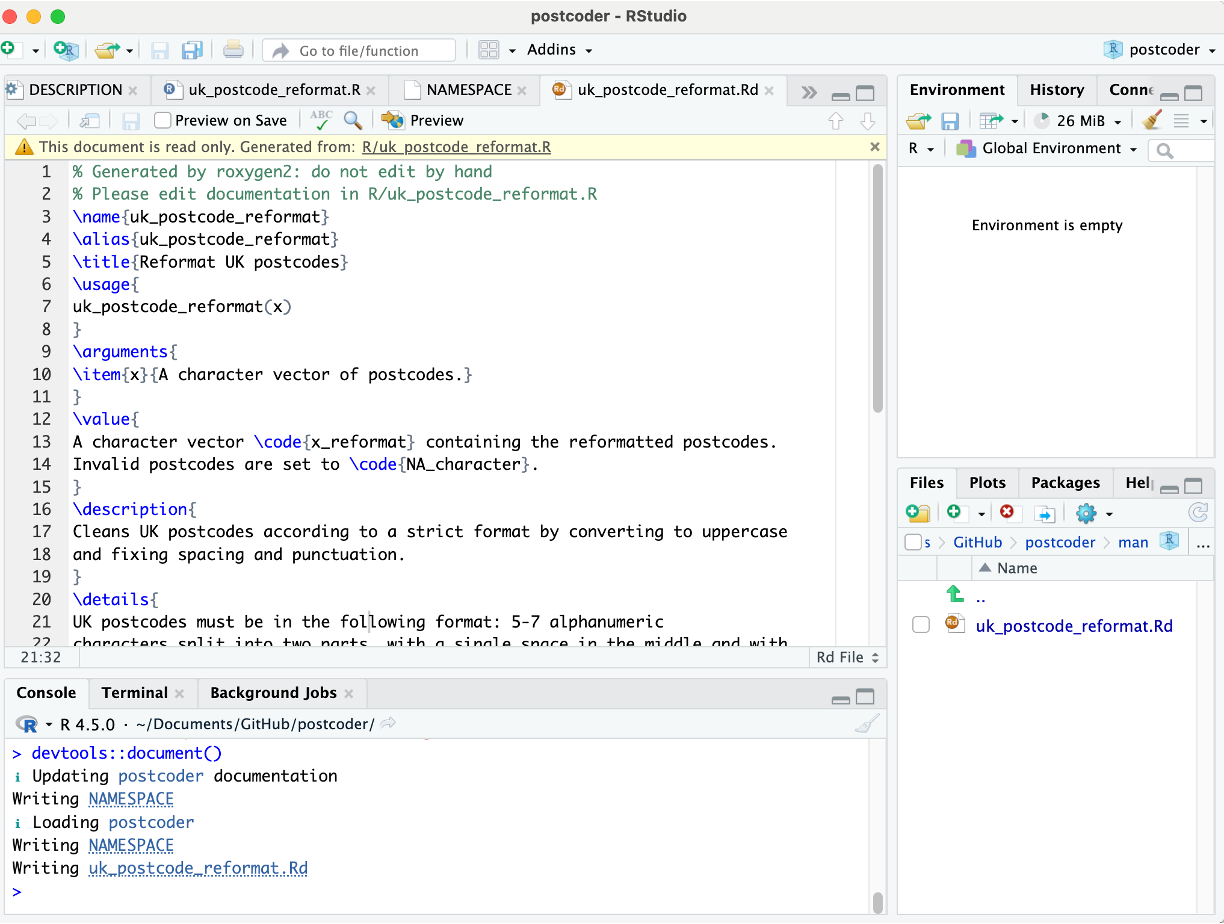Open source link R/uk_postcode_reformat.R
Image resolution: width=1224 pixels, height=924 pixels.
tap(457, 147)
